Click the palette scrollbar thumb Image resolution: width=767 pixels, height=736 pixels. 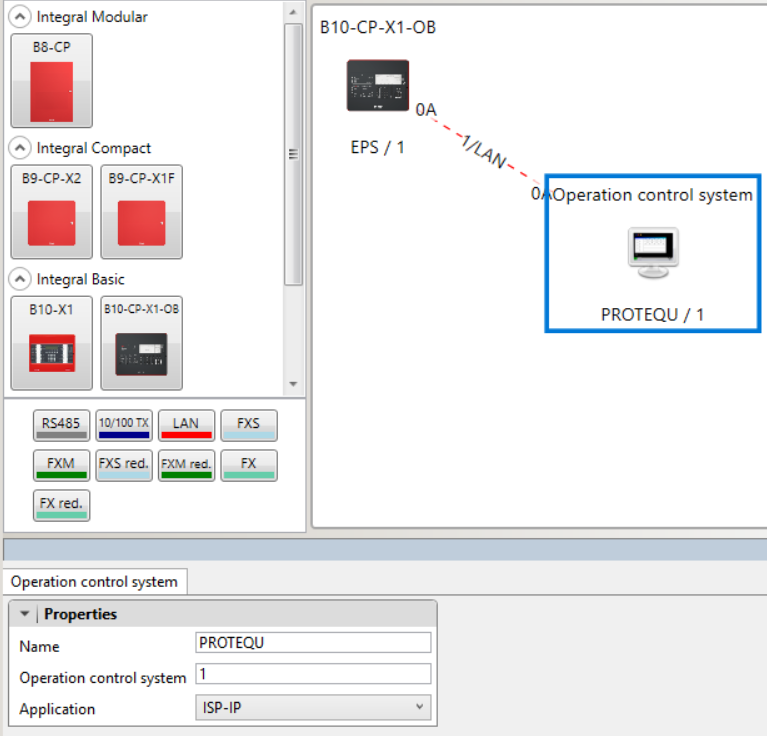[293, 154]
